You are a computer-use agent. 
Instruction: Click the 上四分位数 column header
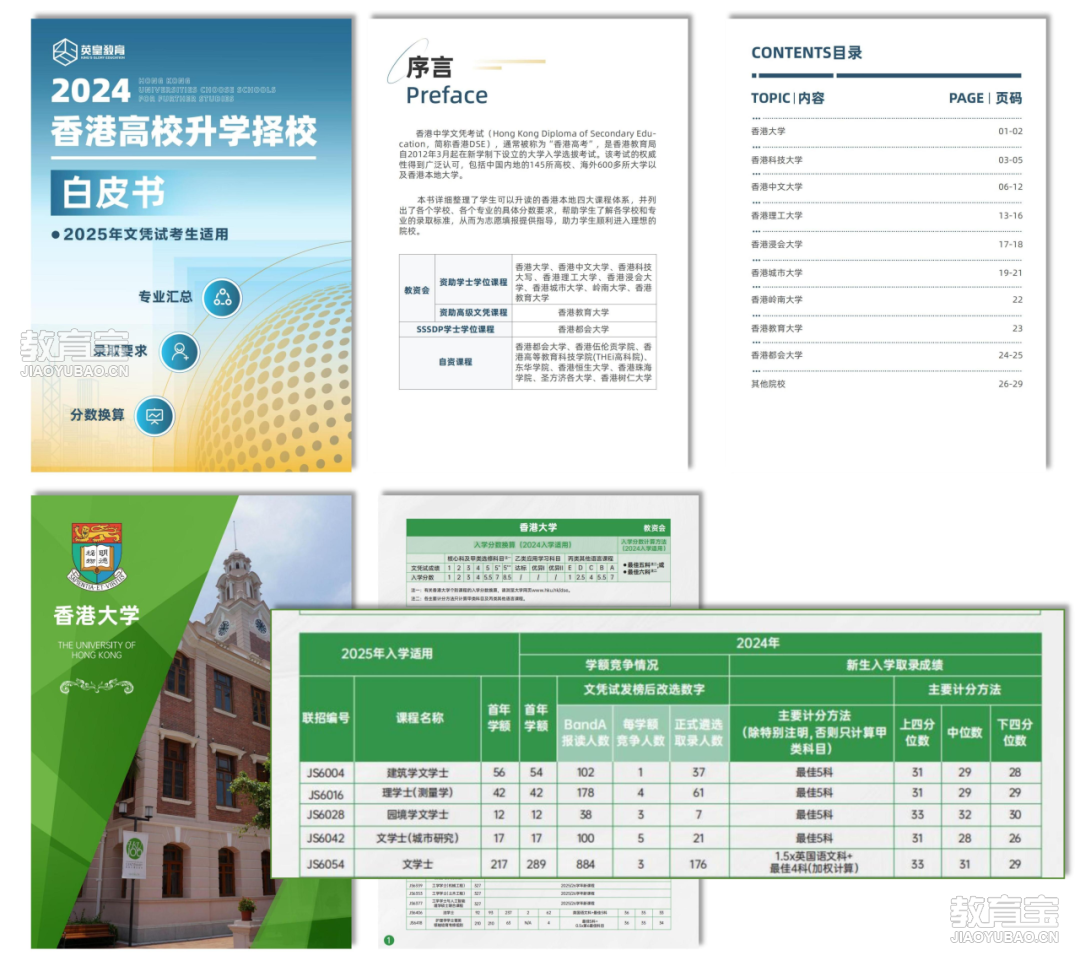917,732
